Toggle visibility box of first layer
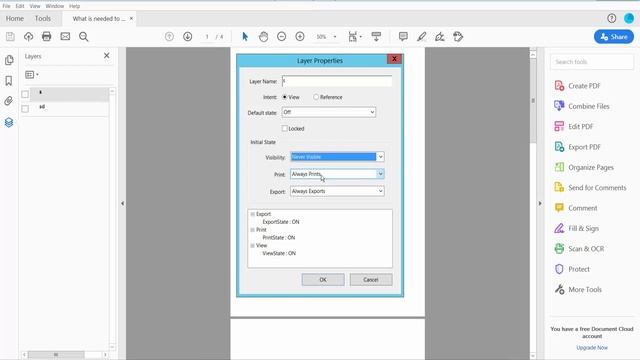 (x=25, y=94)
